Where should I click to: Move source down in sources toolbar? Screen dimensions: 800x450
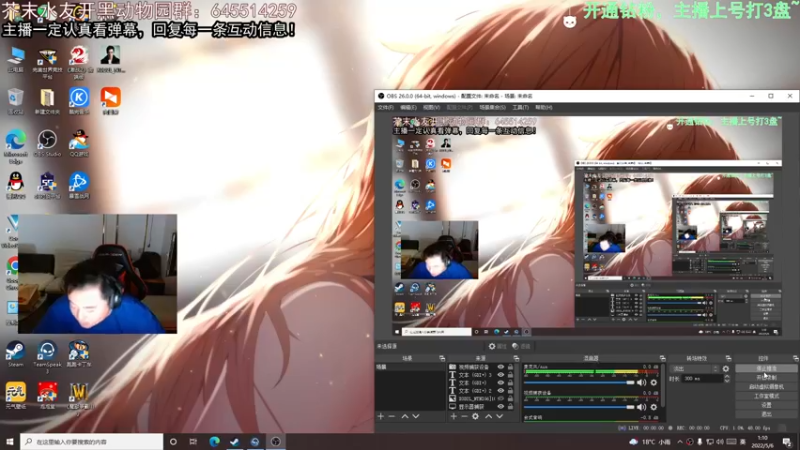[499, 416]
